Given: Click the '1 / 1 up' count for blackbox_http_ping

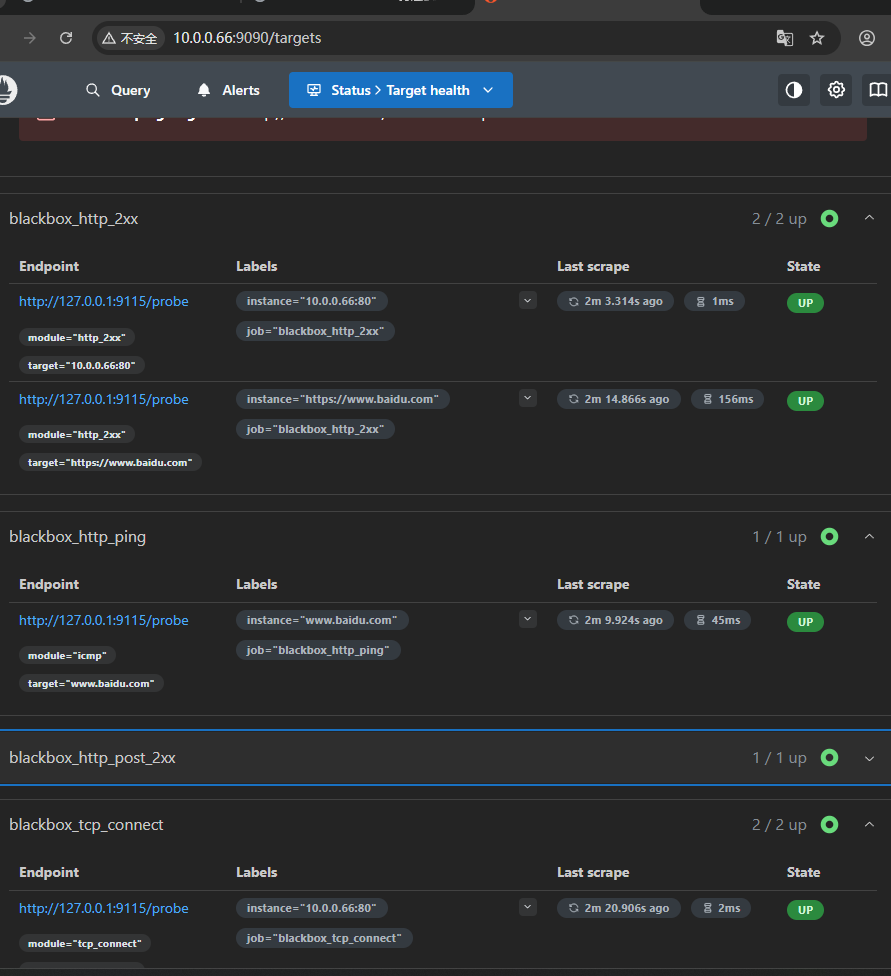Looking at the screenshot, I should click(779, 537).
